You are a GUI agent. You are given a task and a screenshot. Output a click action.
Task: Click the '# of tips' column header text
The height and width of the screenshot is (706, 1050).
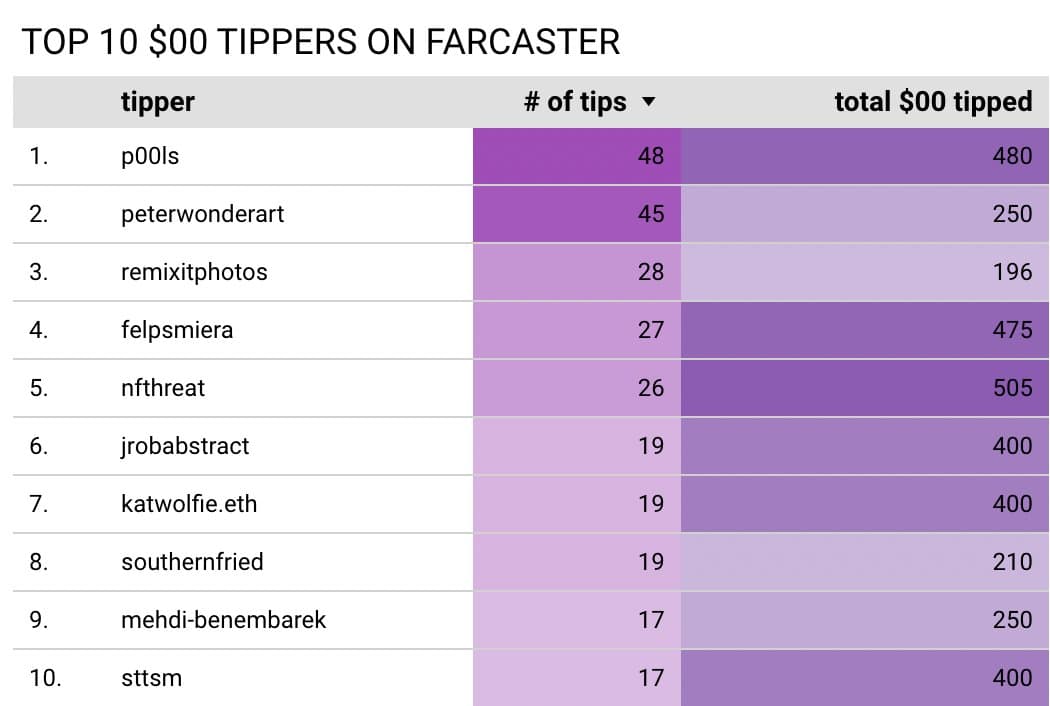tap(575, 102)
